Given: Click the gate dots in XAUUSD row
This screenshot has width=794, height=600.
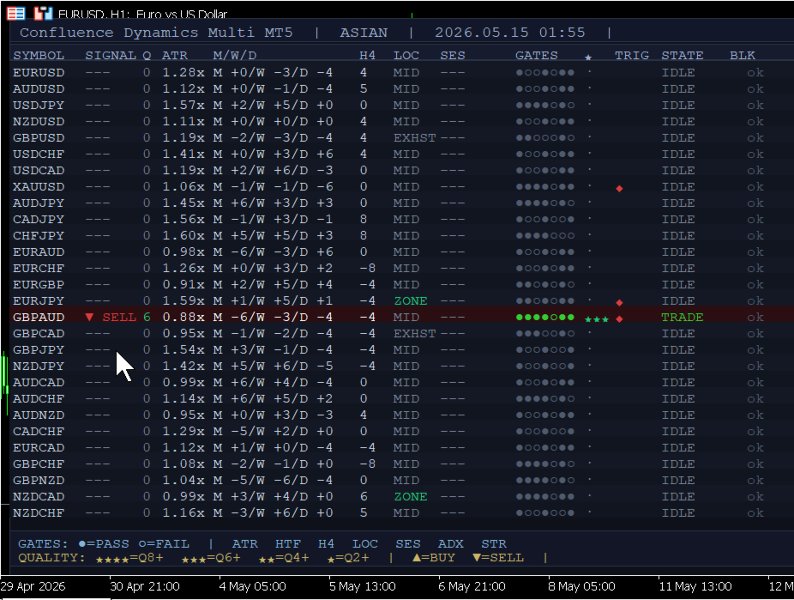Looking at the screenshot, I should tap(545, 187).
